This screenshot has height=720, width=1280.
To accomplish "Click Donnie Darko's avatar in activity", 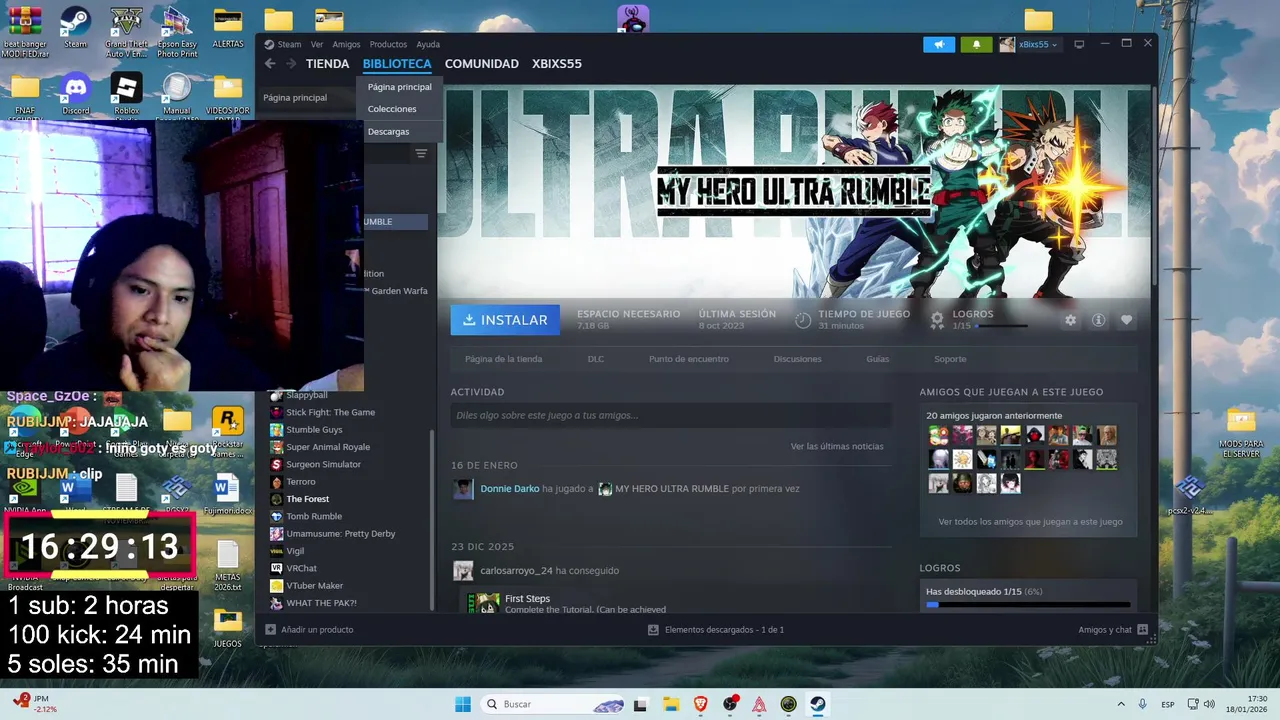I will [463, 489].
